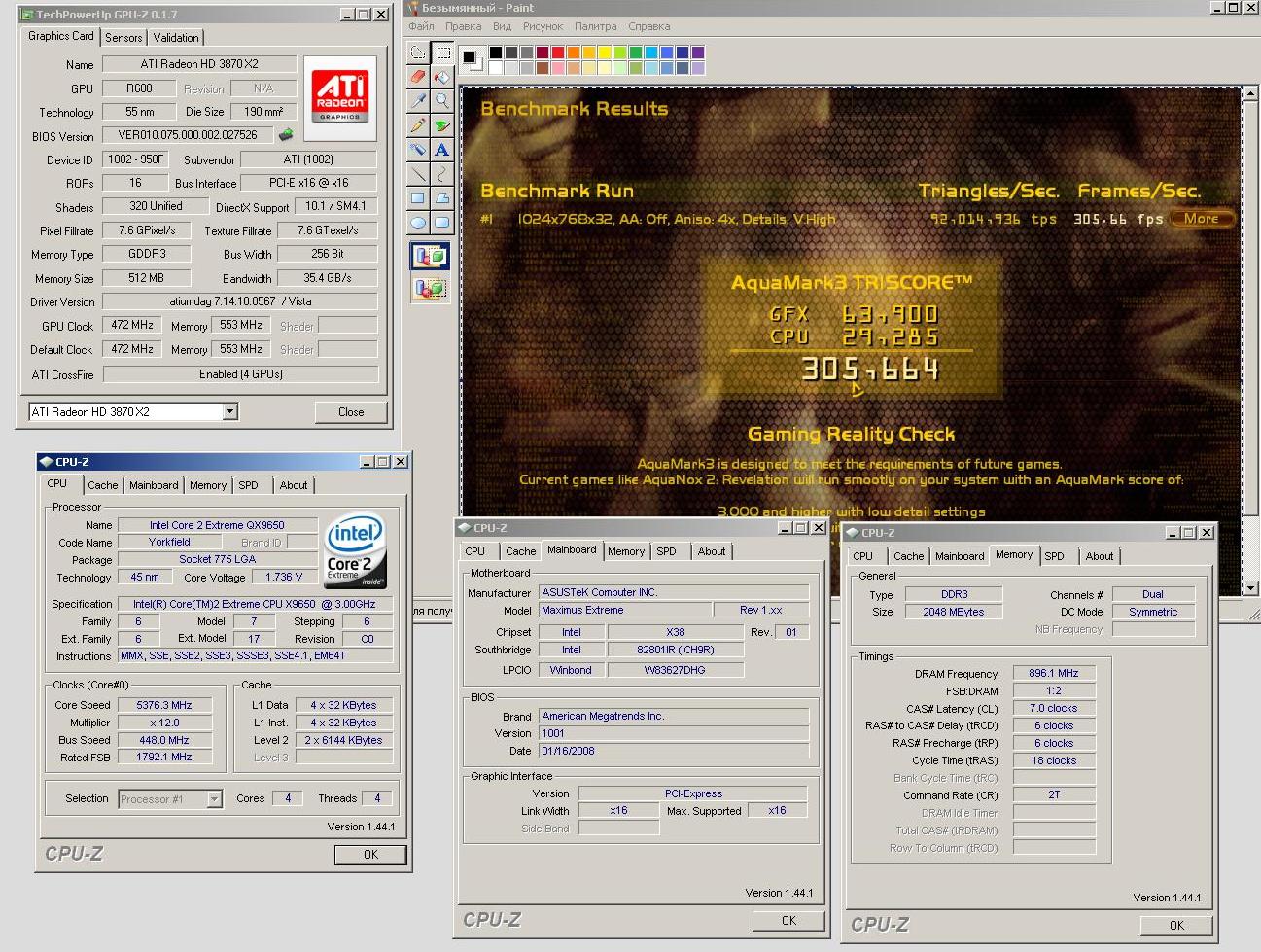The width and height of the screenshot is (1261, 952).
Task: Select the Polygon shape tool
Action: pos(442,198)
